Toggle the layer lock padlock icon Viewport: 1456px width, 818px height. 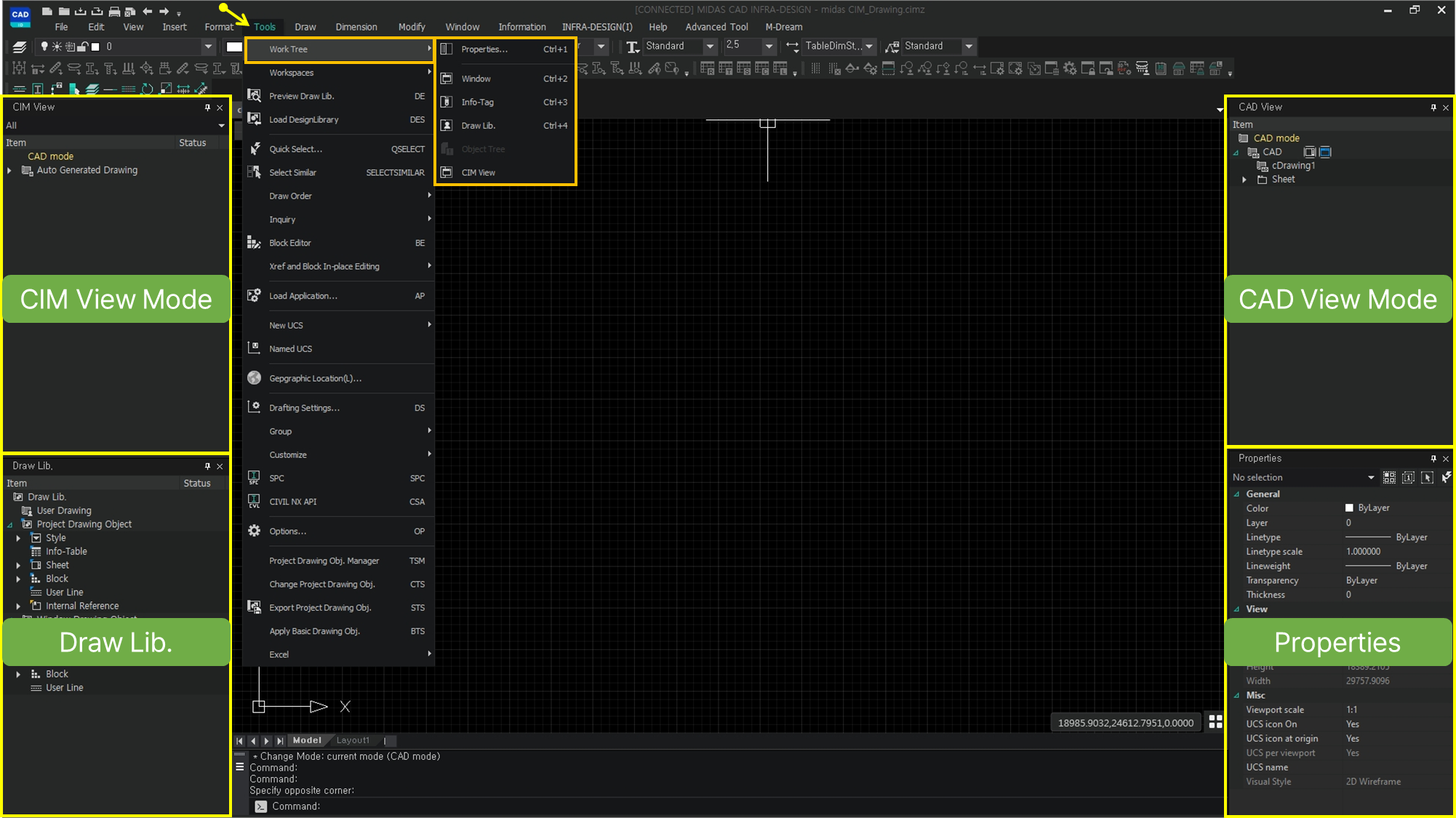pos(83,47)
